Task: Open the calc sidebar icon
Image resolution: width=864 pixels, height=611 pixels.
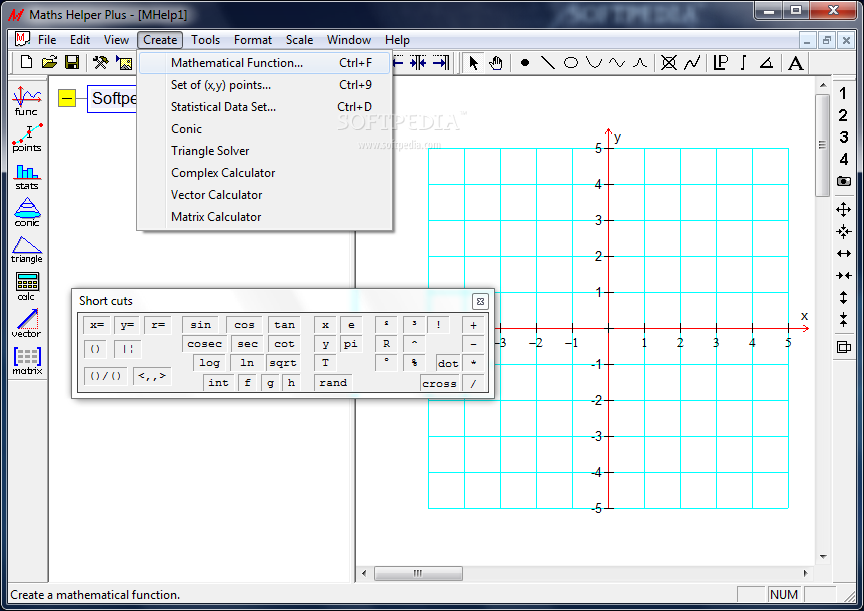Action: click(x=26, y=286)
